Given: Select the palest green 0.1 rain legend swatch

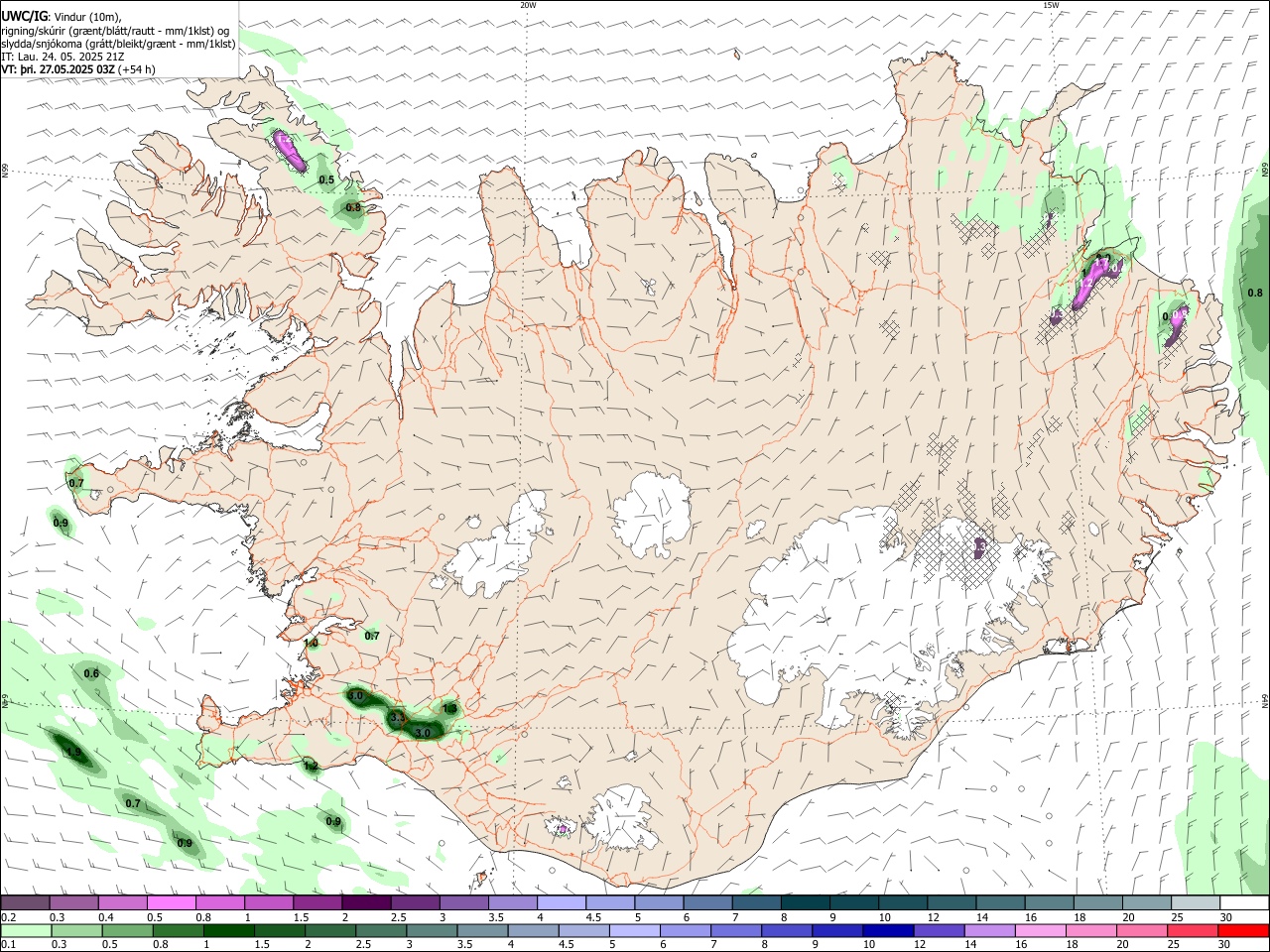Looking at the screenshot, I should point(25,930).
